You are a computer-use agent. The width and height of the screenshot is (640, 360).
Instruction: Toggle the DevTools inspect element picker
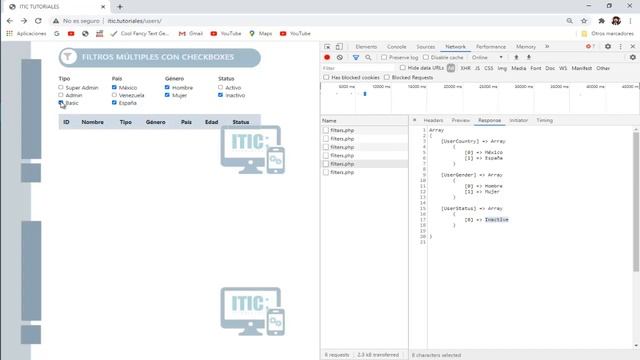(x=327, y=47)
